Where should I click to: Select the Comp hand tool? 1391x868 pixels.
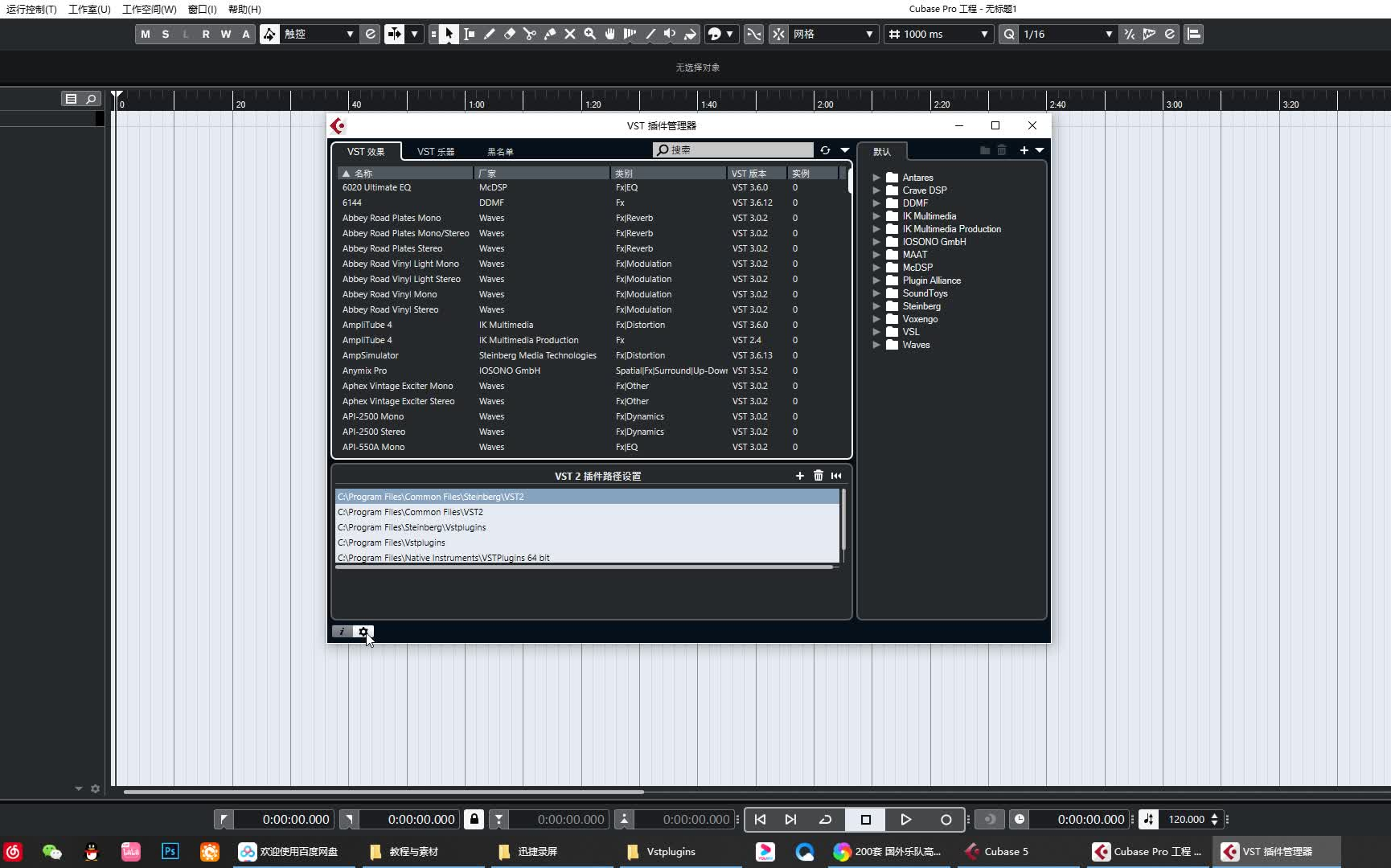tap(610, 34)
